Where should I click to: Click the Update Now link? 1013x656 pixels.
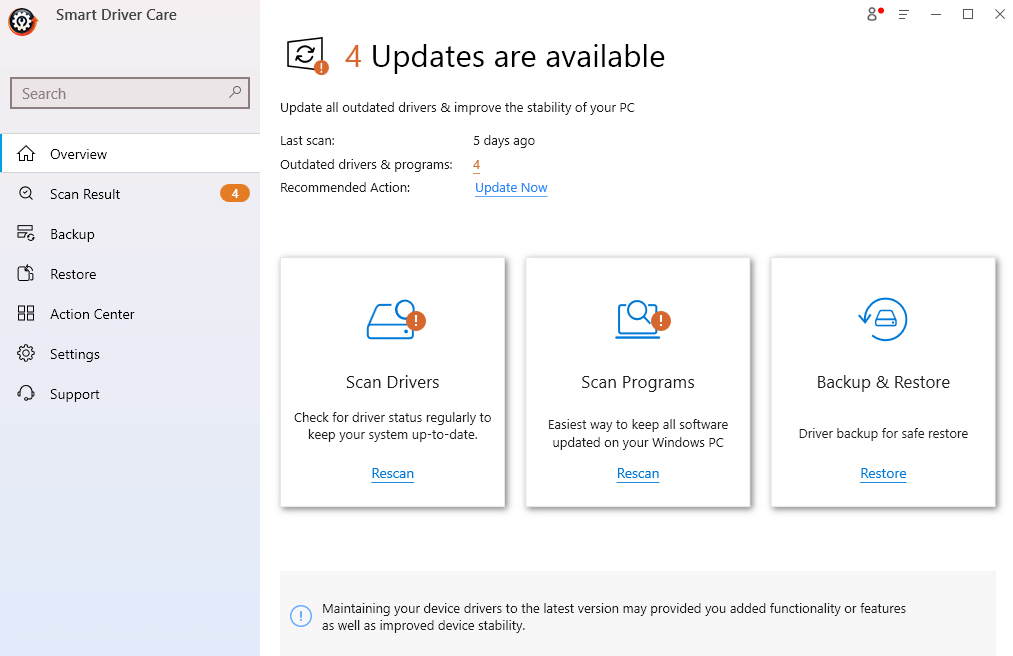pos(511,187)
